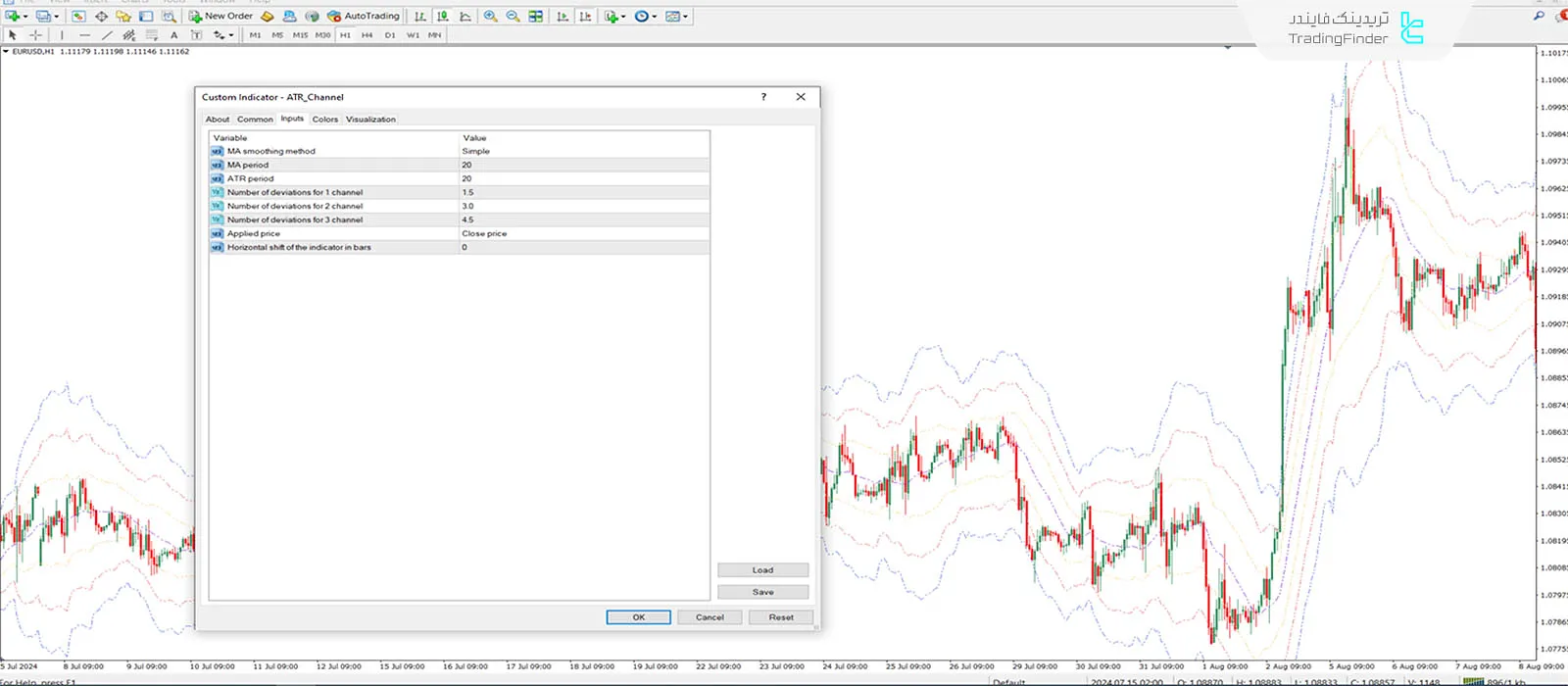Open the New Order window

(220, 17)
